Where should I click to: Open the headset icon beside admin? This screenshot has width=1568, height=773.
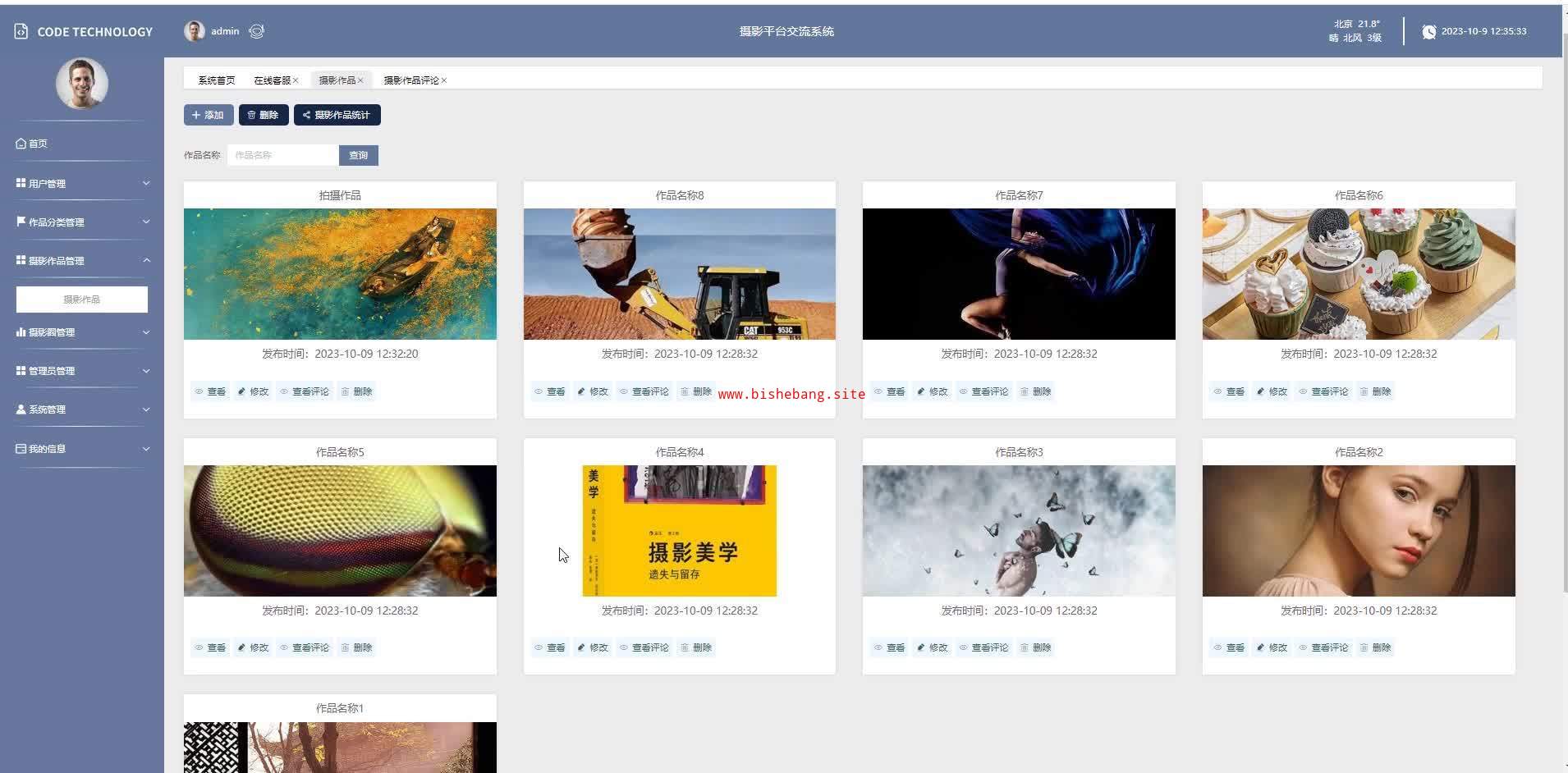(x=256, y=31)
